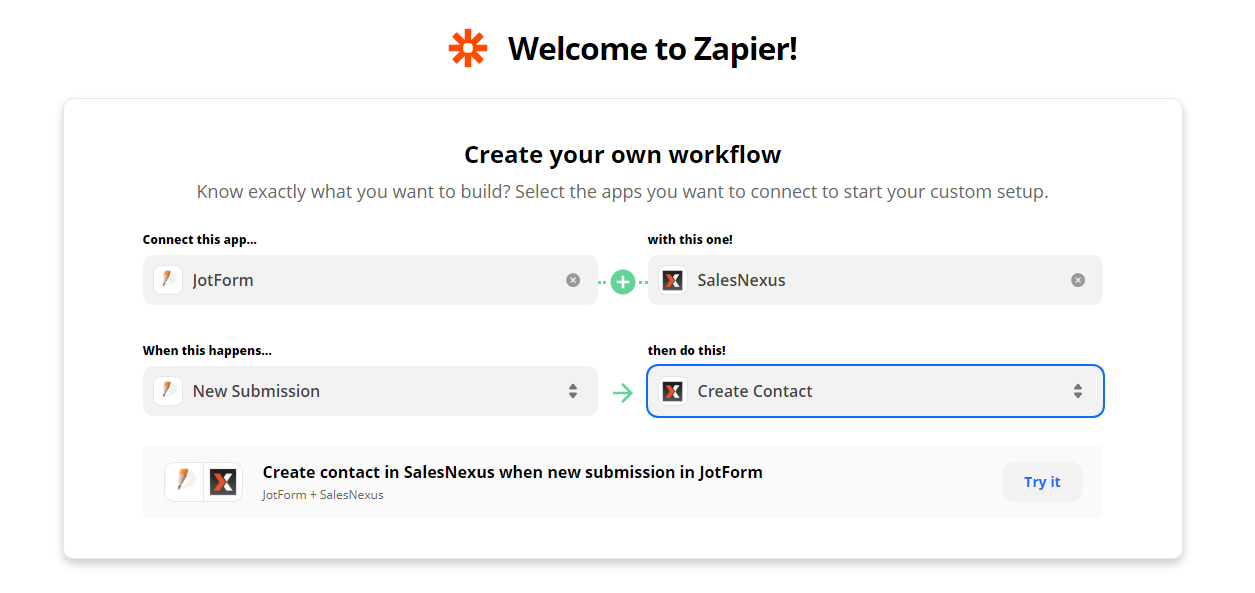Open the Create contact in SalesNexus workflow title

click(512, 472)
